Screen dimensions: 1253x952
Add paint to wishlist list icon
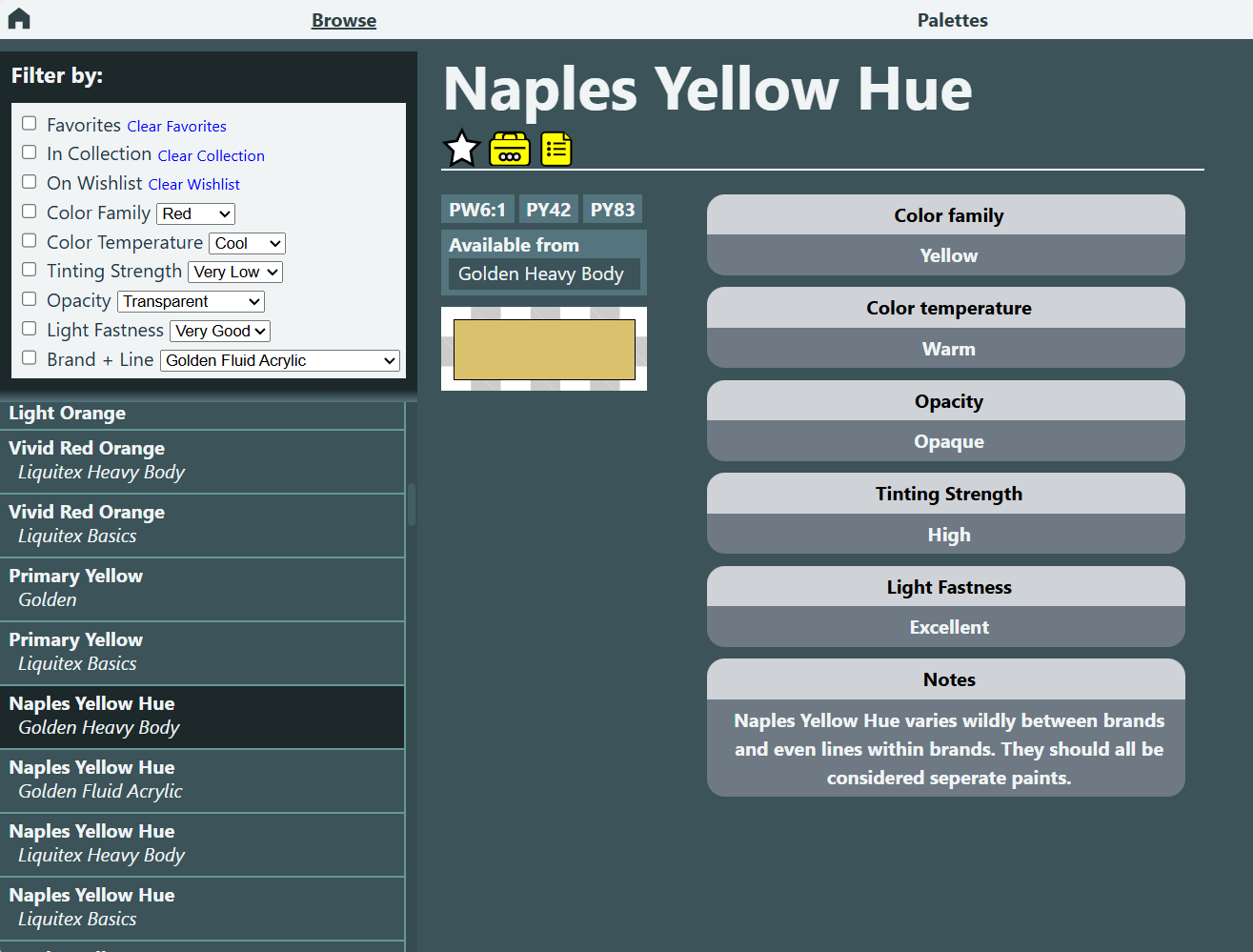(x=556, y=149)
